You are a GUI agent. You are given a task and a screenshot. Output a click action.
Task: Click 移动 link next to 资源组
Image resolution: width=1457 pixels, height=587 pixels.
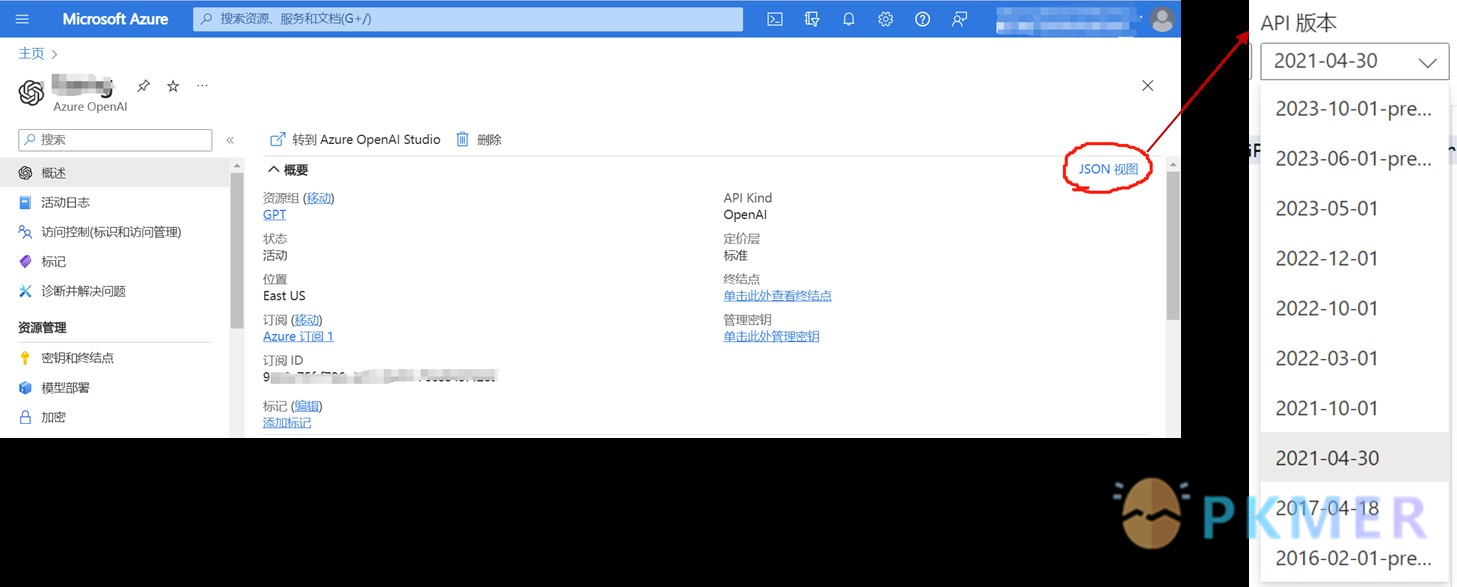318,198
